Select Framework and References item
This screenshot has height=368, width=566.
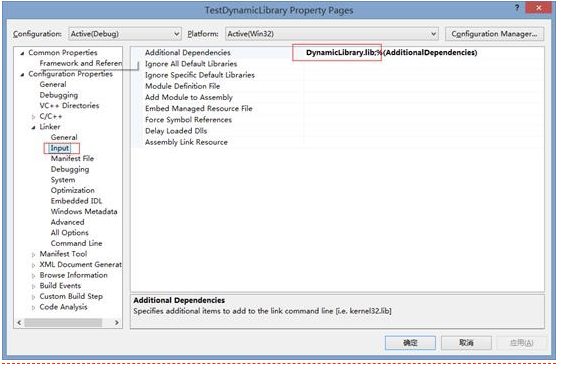tap(81, 63)
